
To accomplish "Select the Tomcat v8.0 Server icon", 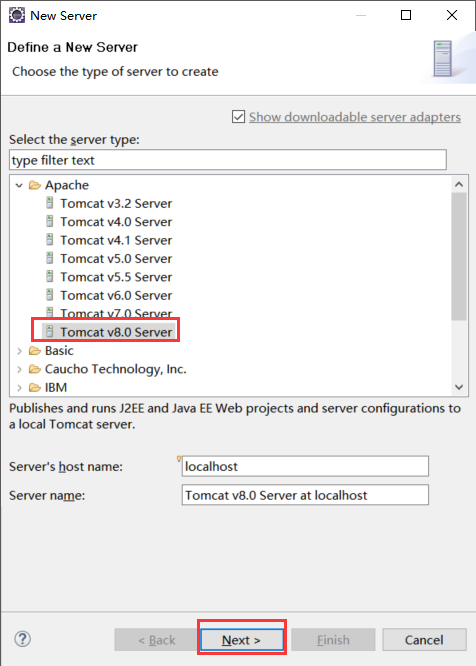I will point(50,331).
